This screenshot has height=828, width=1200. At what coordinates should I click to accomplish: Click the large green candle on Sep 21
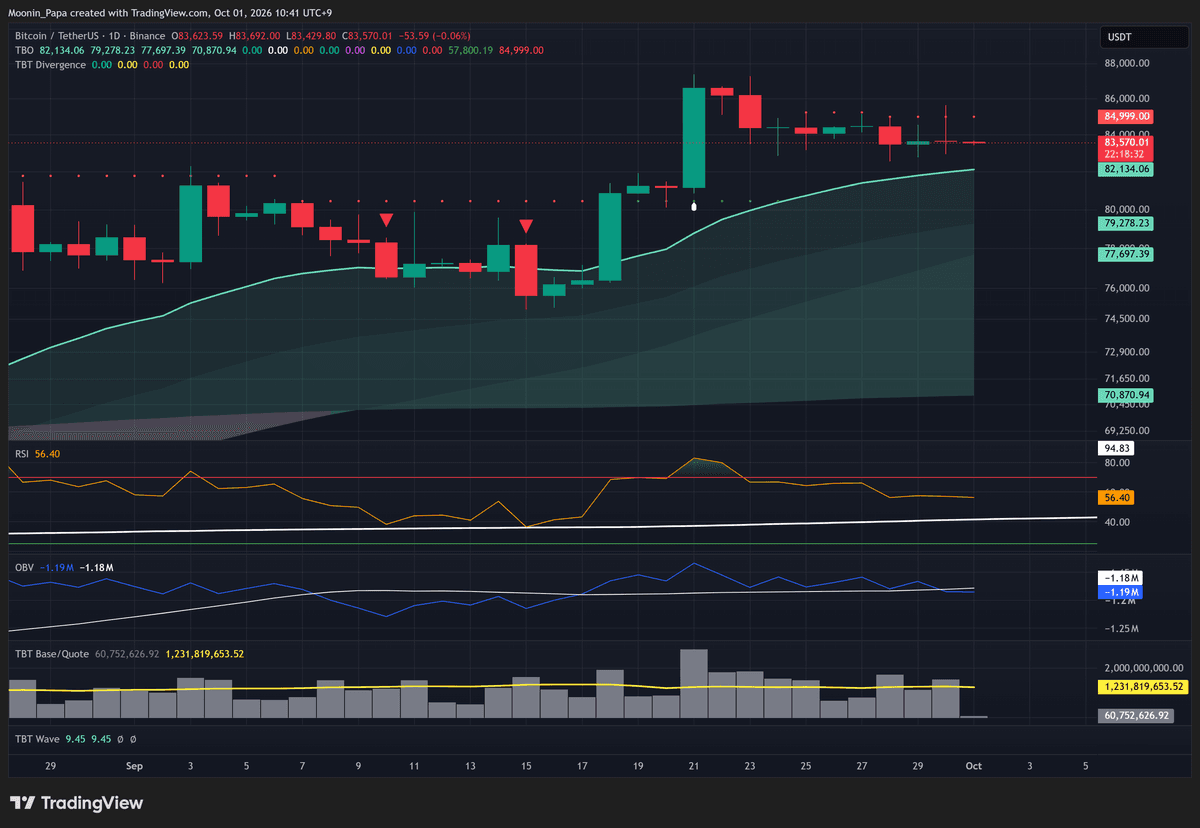click(x=694, y=138)
